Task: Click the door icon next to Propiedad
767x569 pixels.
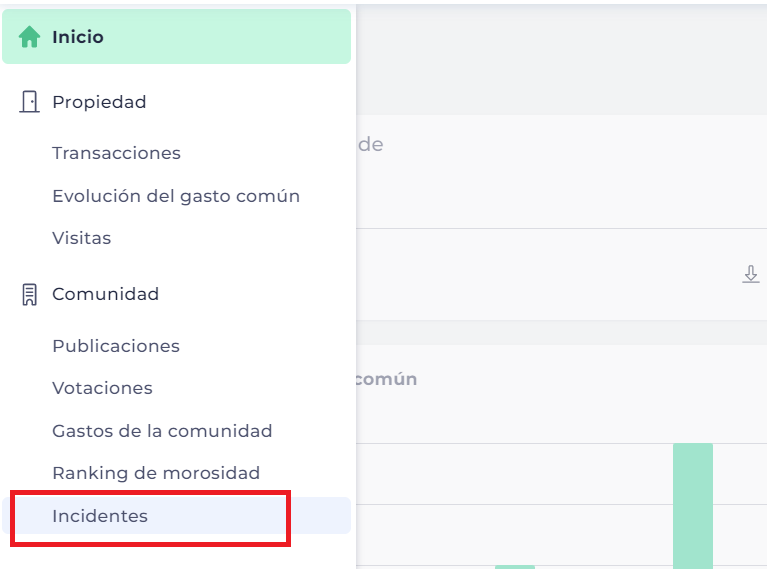Action: tap(29, 102)
